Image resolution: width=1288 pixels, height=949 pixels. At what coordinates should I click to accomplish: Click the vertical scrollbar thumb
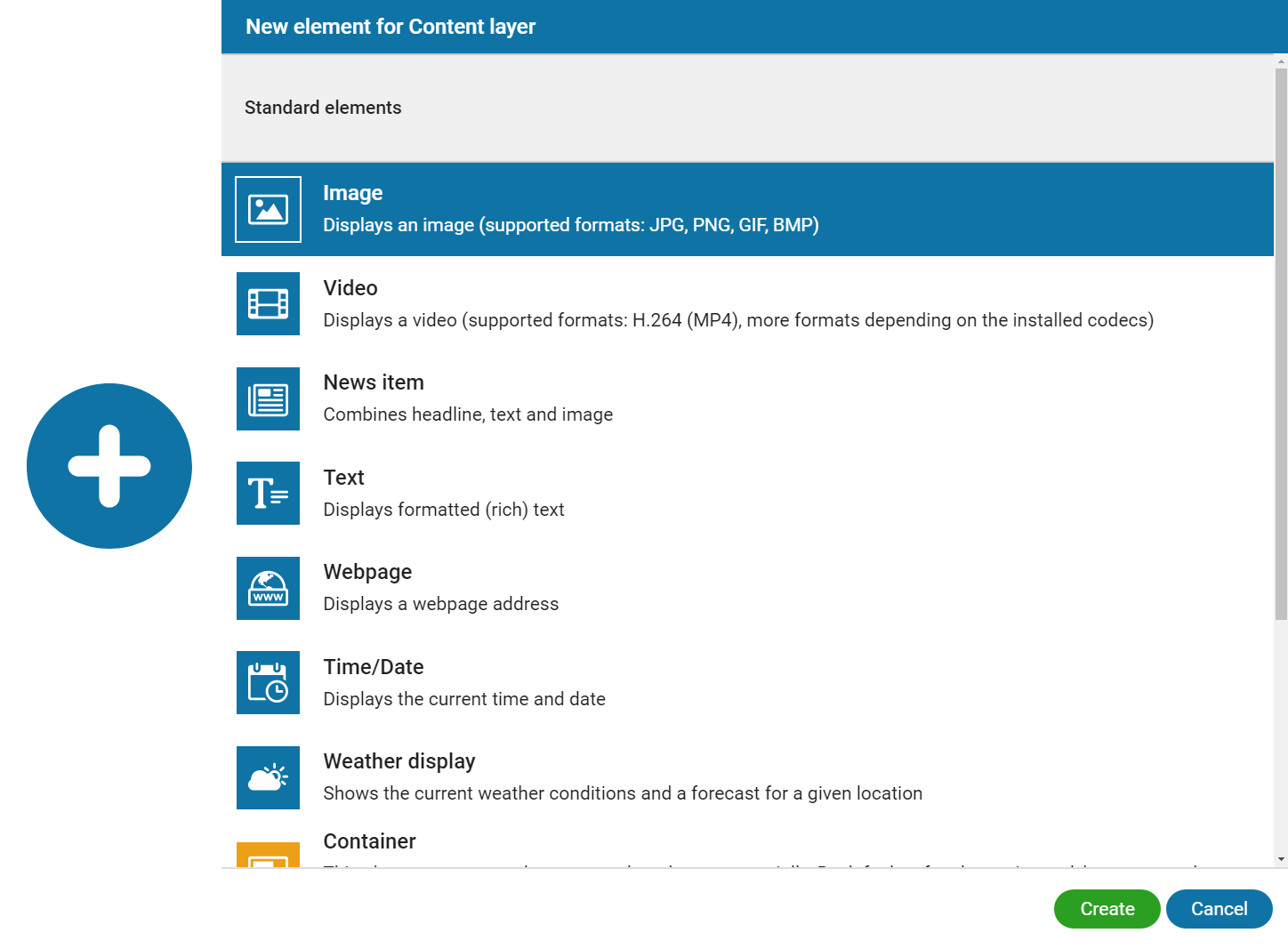click(1281, 342)
